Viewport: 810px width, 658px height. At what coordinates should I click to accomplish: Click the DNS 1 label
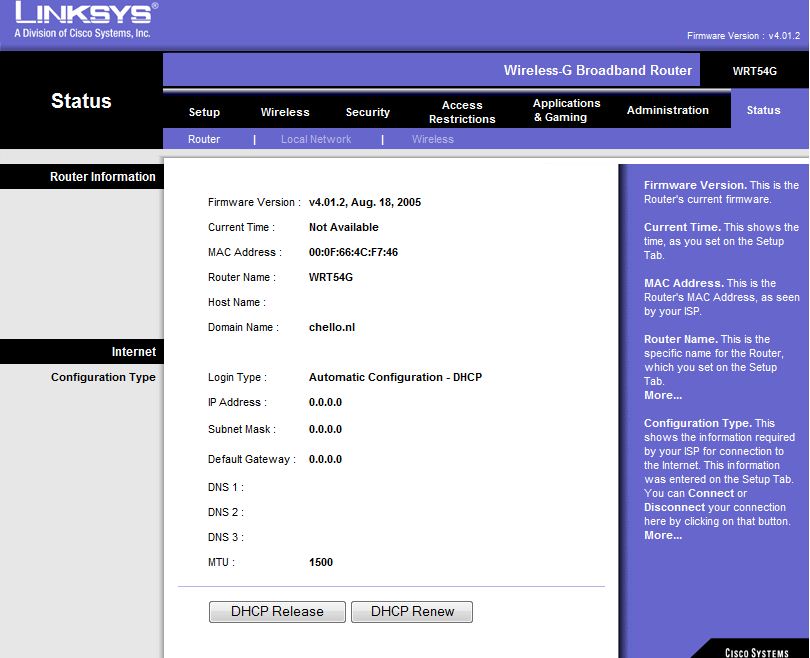[226, 487]
